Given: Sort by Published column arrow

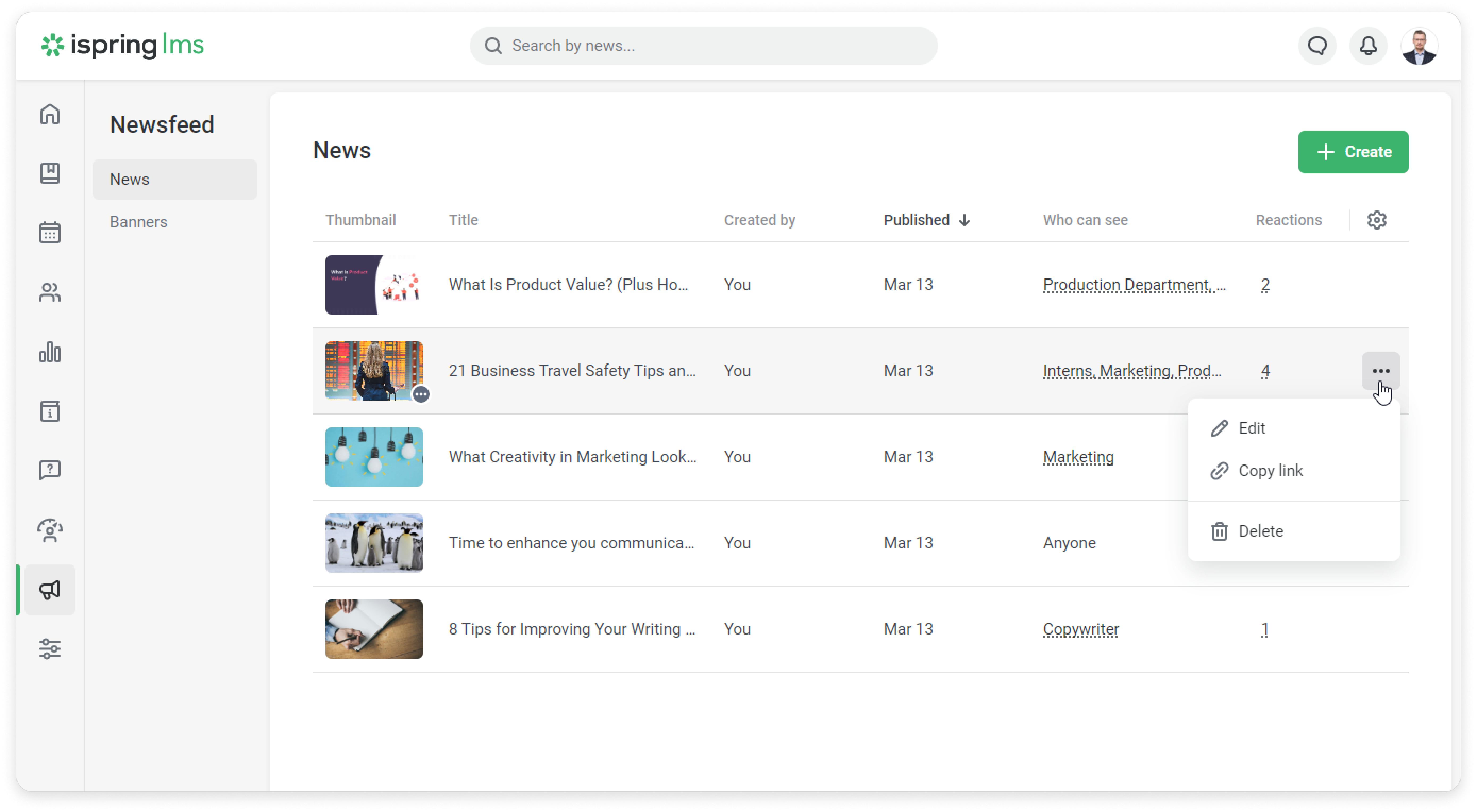Looking at the screenshot, I should pos(964,220).
